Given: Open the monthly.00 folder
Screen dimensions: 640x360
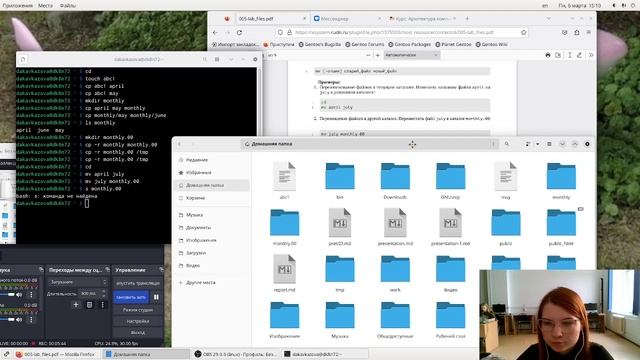Looking at the screenshot, I should (x=284, y=222).
